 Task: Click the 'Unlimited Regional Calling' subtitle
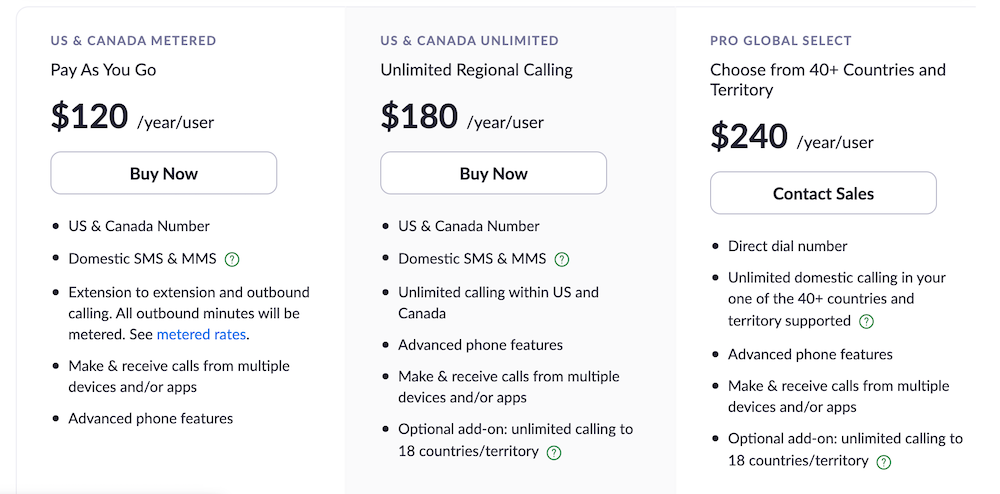click(x=476, y=69)
